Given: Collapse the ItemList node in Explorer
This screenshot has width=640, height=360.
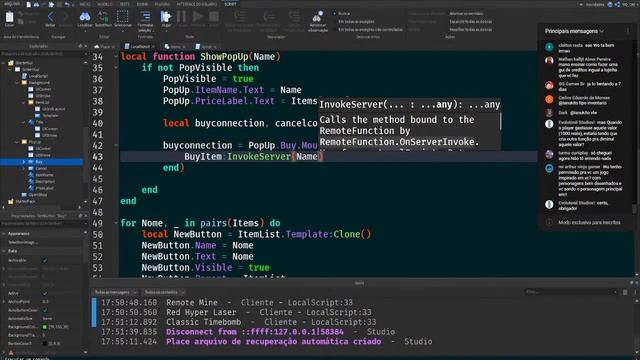Looking at the screenshot, I should (24, 102).
